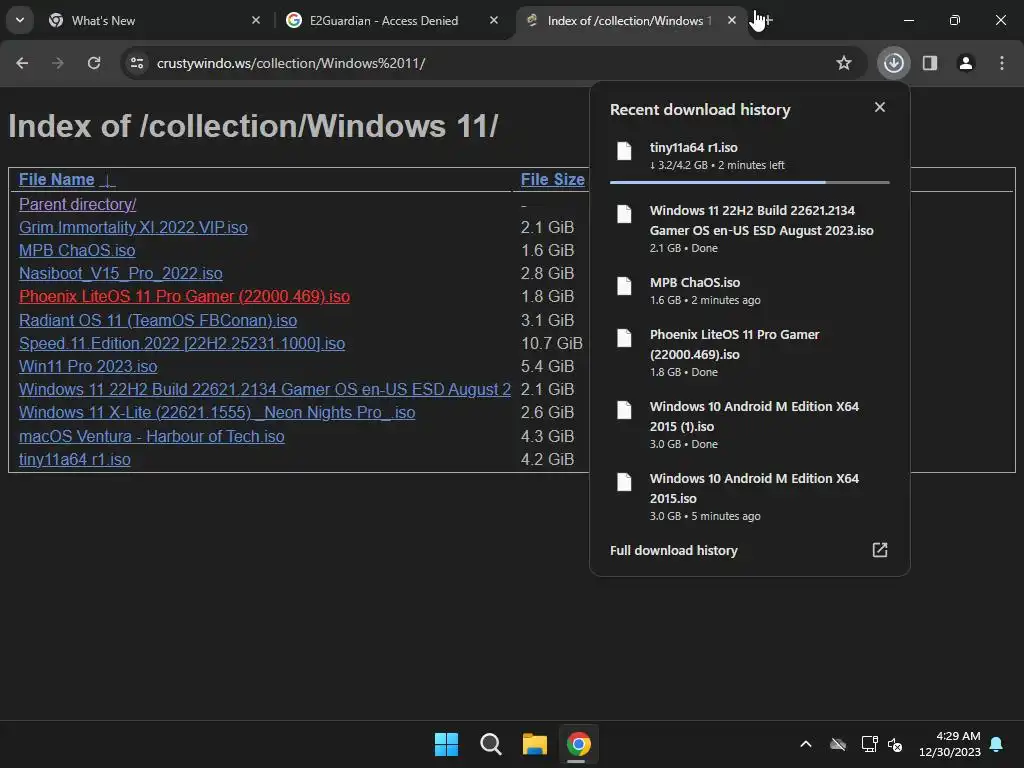Click the file icon of tiny11a64 r1.iso download

pyautogui.click(x=624, y=151)
